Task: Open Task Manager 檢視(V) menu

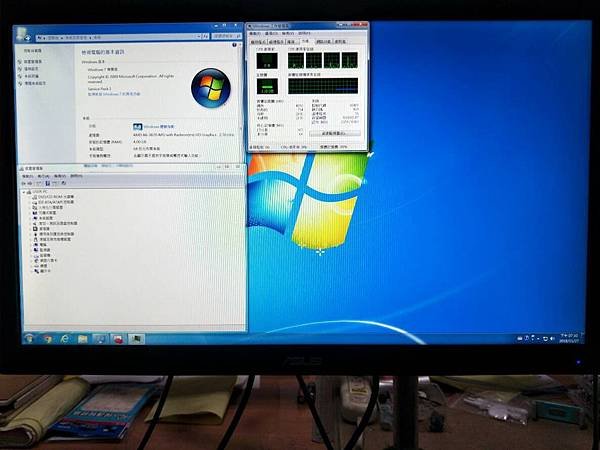Action: pyautogui.click(x=288, y=34)
